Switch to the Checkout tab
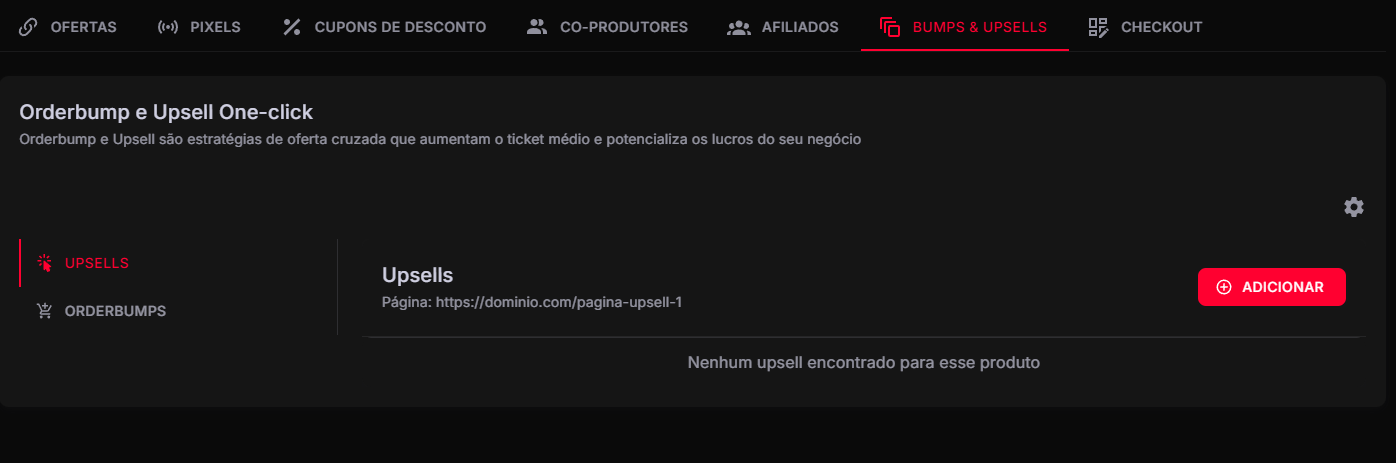This screenshot has width=1396, height=463. pos(1161,27)
